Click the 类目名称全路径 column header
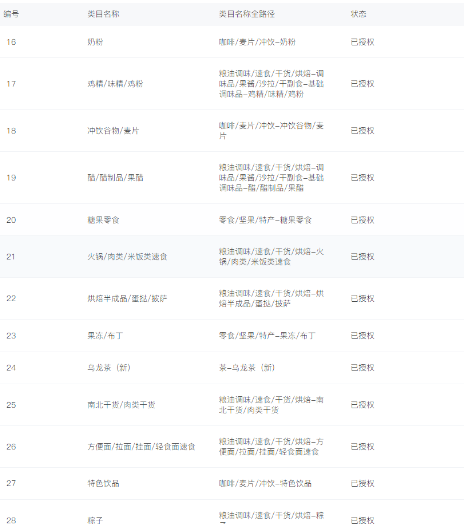This screenshot has height=524, width=464. tap(247, 14)
